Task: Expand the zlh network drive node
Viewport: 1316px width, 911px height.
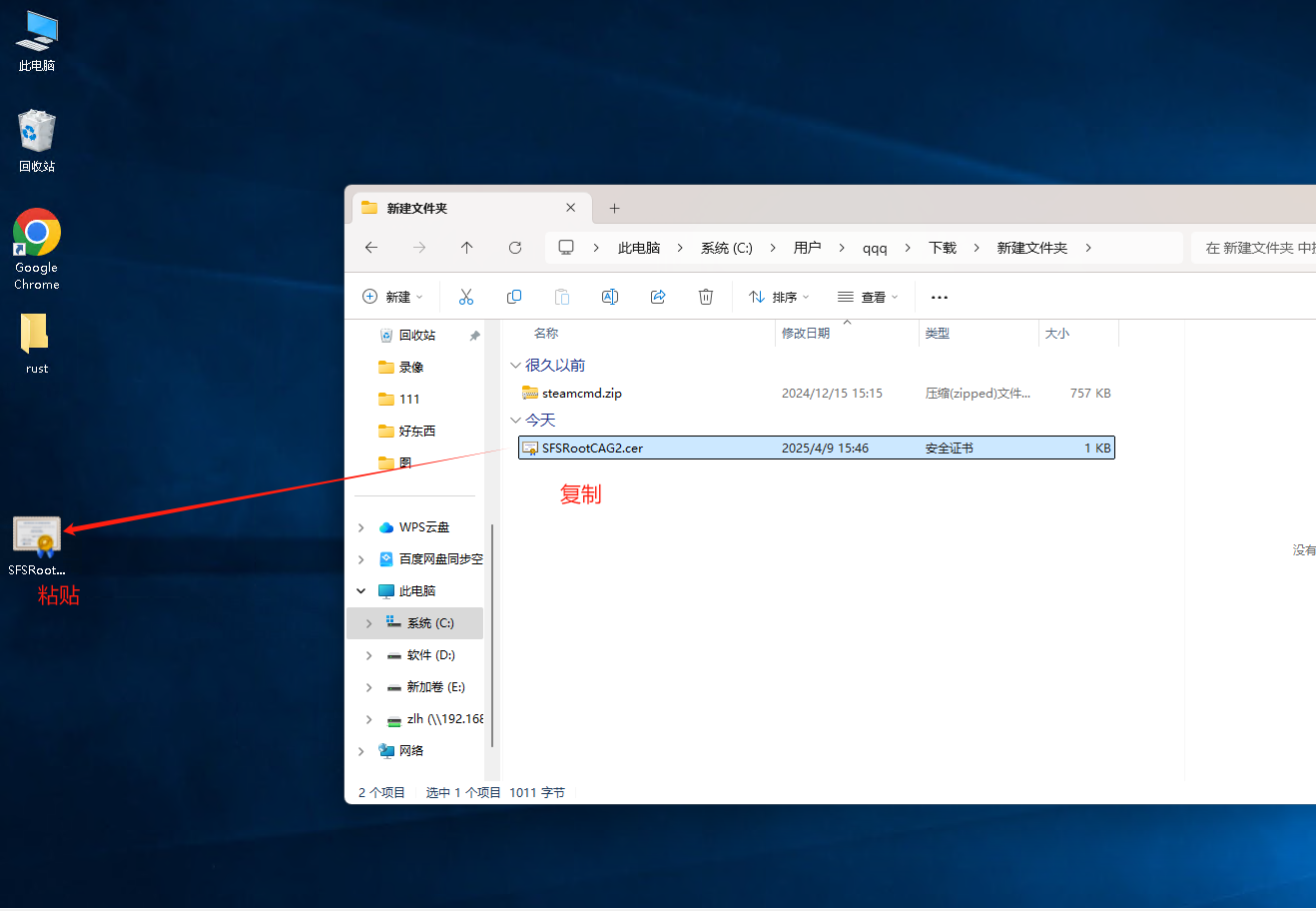Action: [x=369, y=719]
